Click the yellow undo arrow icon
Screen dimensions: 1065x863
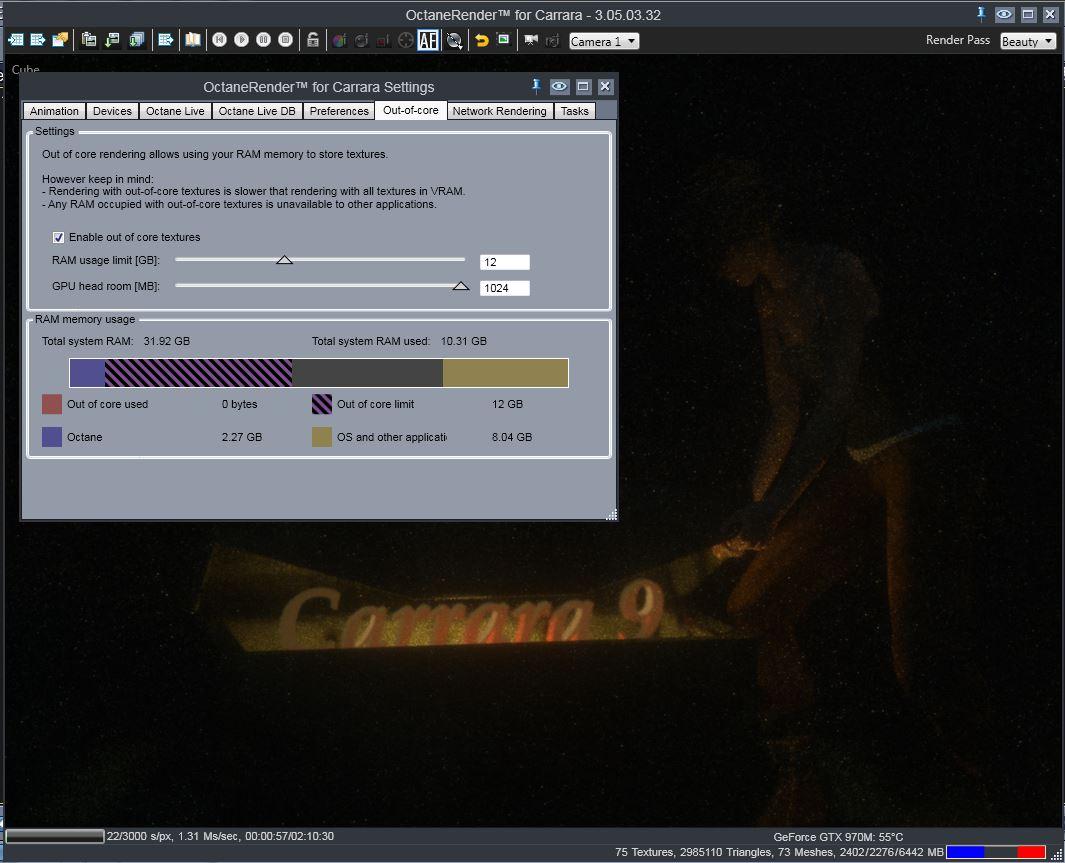point(482,41)
